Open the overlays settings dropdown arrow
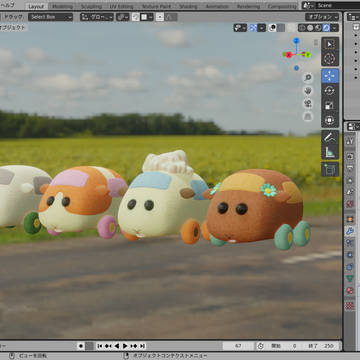 pyautogui.click(x=281, y=28)
